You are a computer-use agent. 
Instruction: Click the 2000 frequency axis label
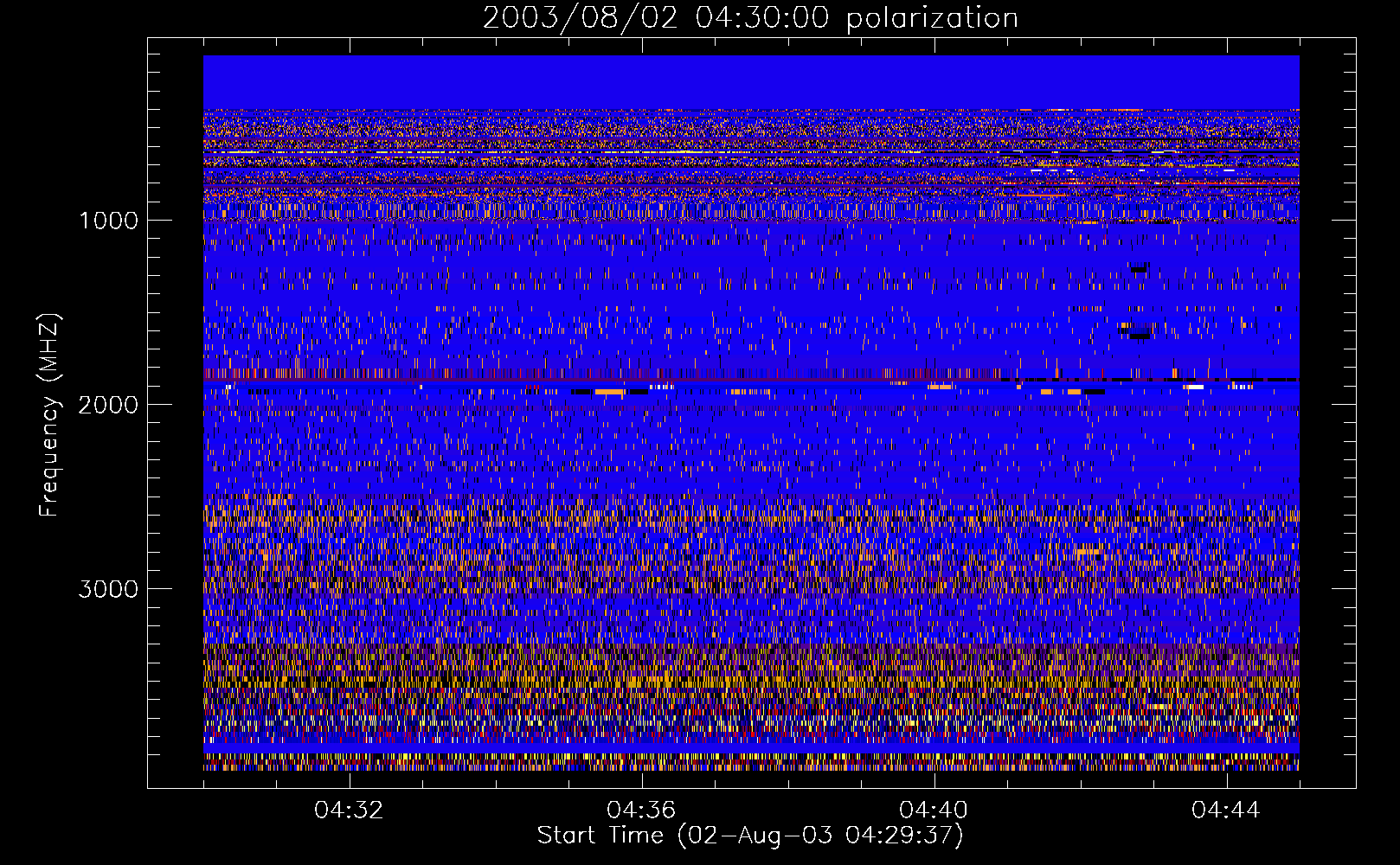(x=108, y=405)
